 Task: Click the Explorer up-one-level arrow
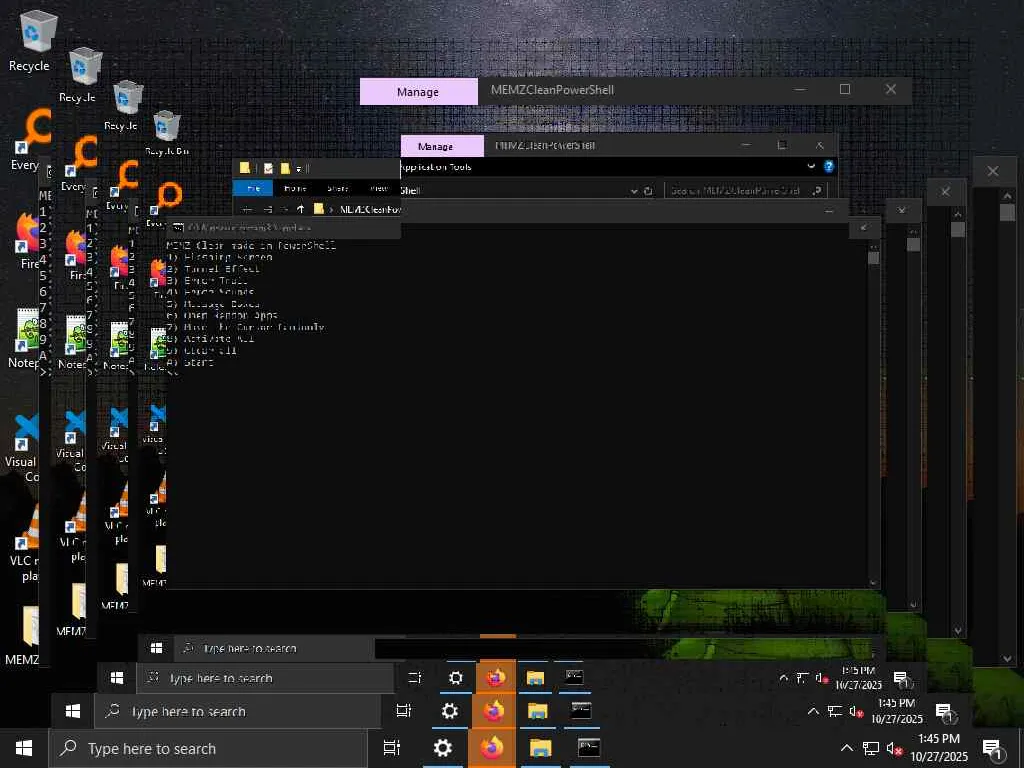[x=300, y=209]
